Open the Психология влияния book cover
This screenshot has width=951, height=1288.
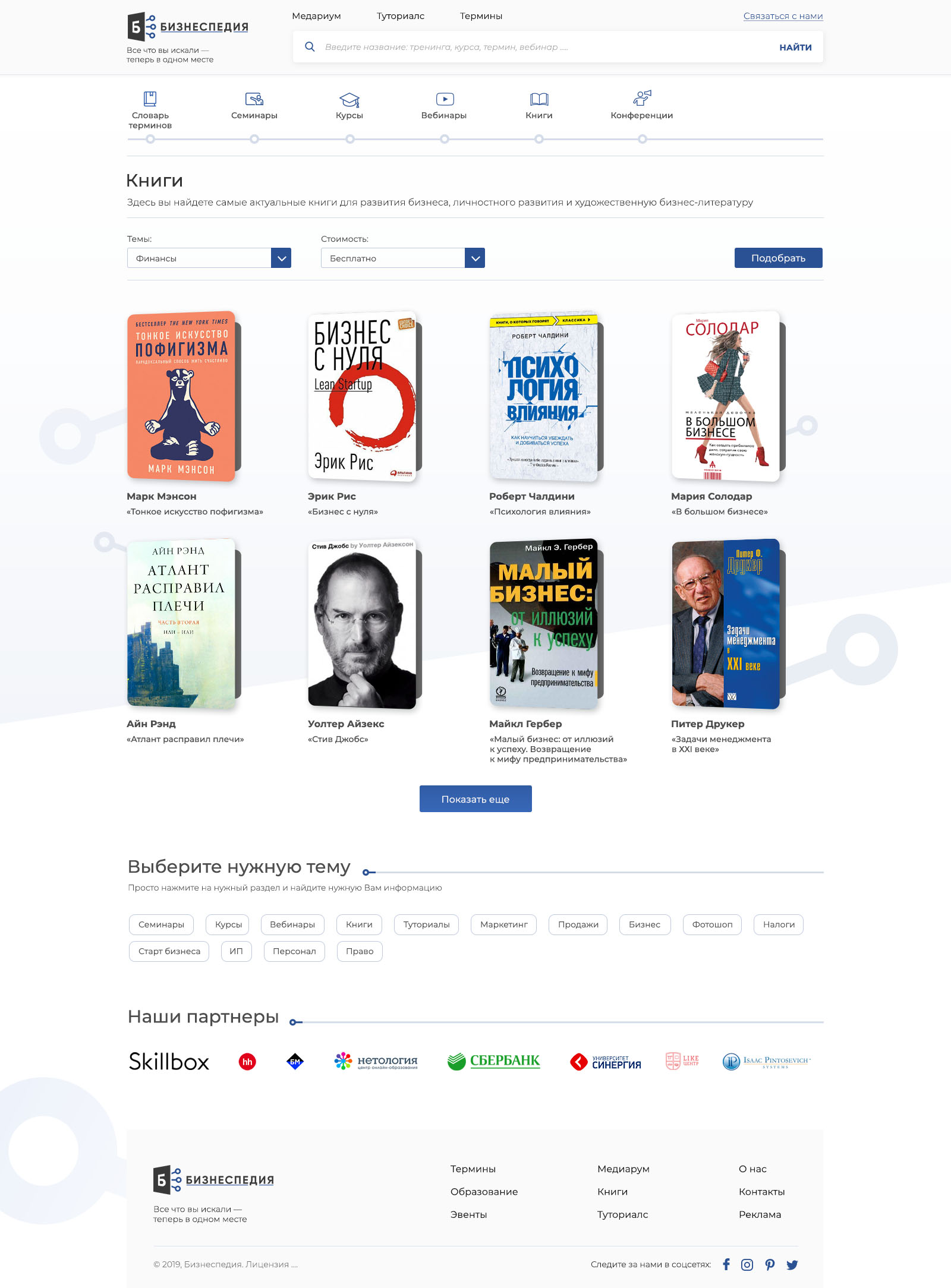(544, 396)
